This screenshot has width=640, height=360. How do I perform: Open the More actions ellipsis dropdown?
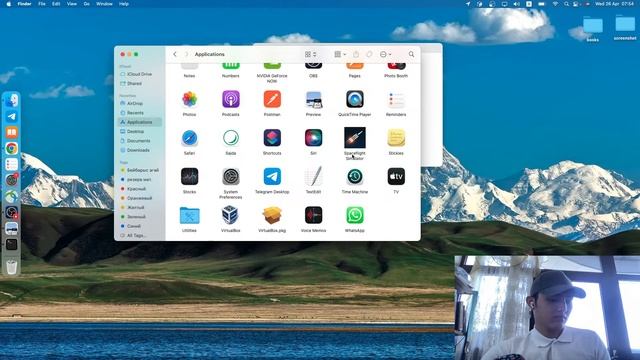385,54
